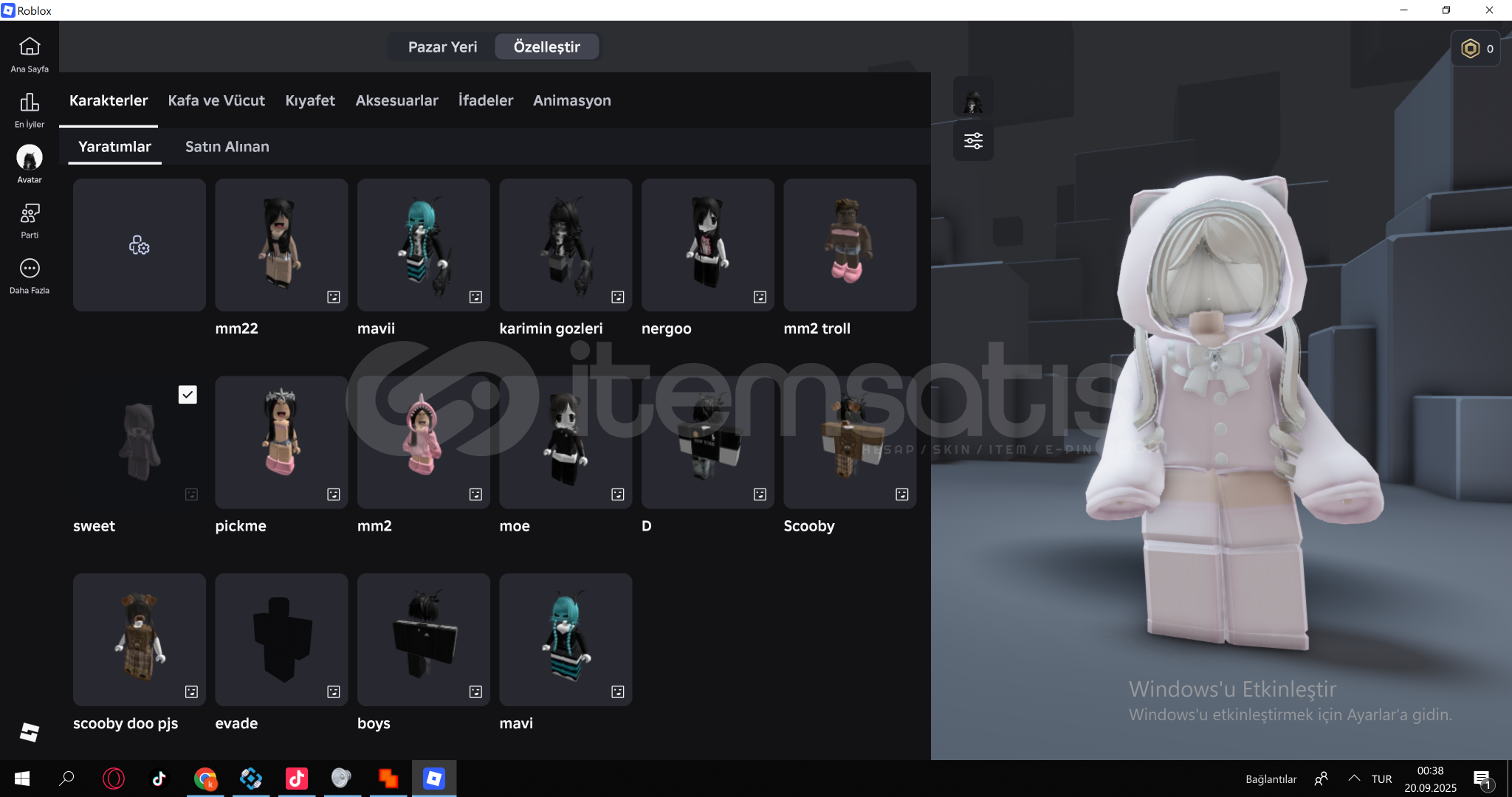Viewport: 1512px width, 797px height.
Task: Click edit icon on moe outfit
Action: coord(618,494)
